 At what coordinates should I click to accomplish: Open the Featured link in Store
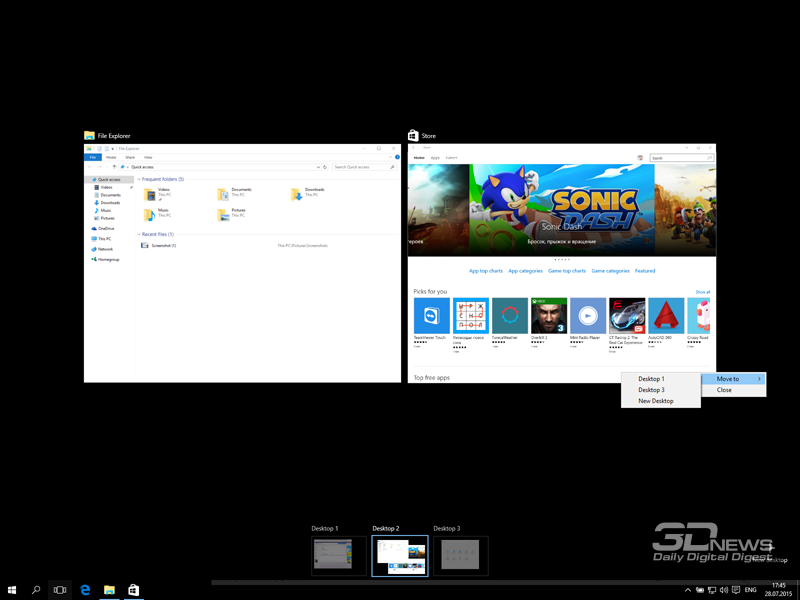tap(645, 271)
